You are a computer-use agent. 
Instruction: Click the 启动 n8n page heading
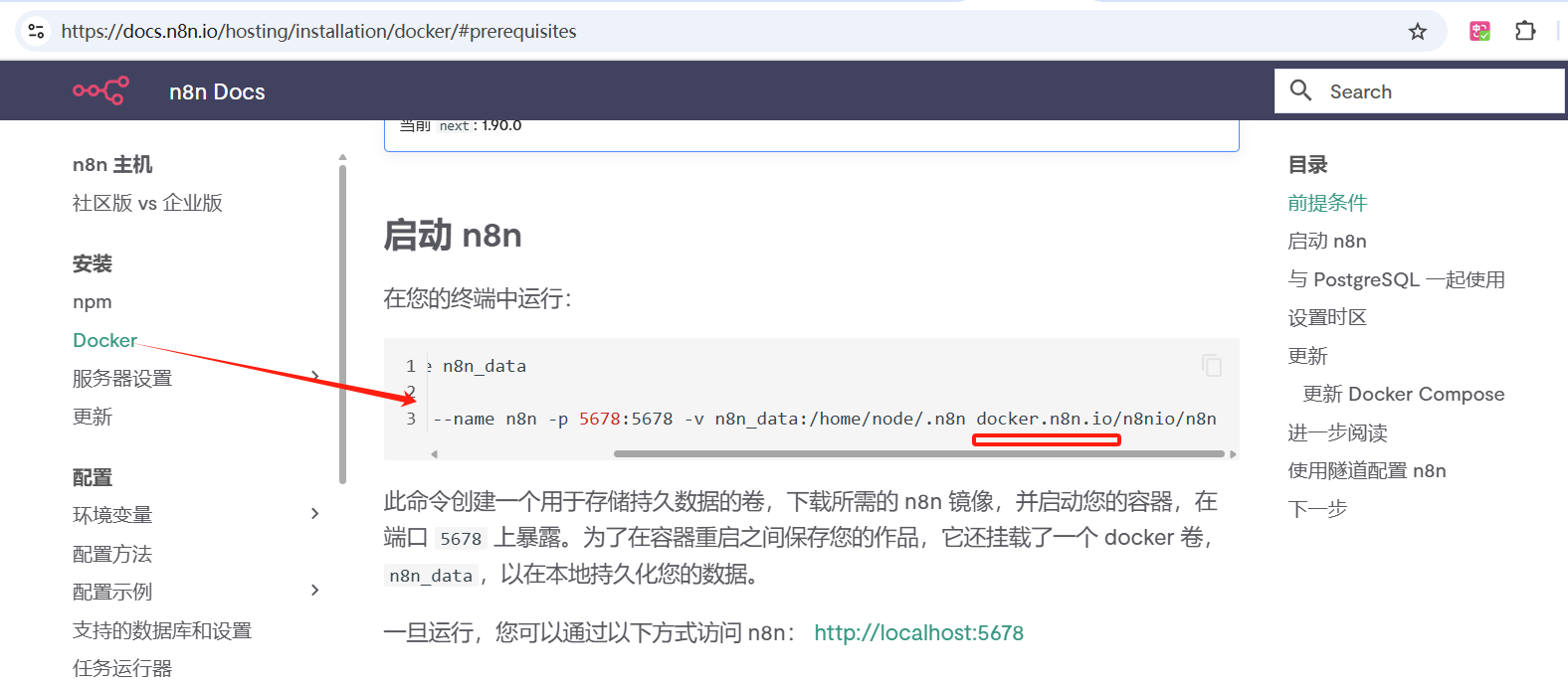click(x=453, y=236)
